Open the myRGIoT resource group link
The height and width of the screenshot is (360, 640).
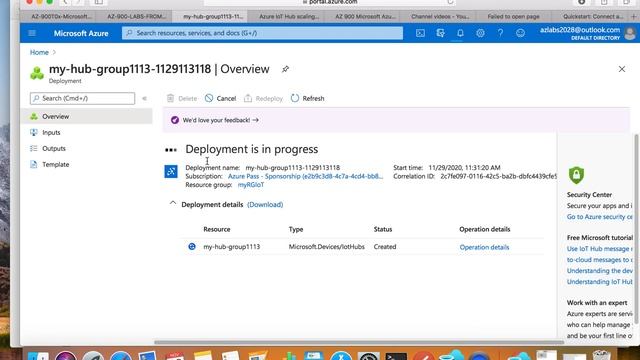click(x=251, y=185)
